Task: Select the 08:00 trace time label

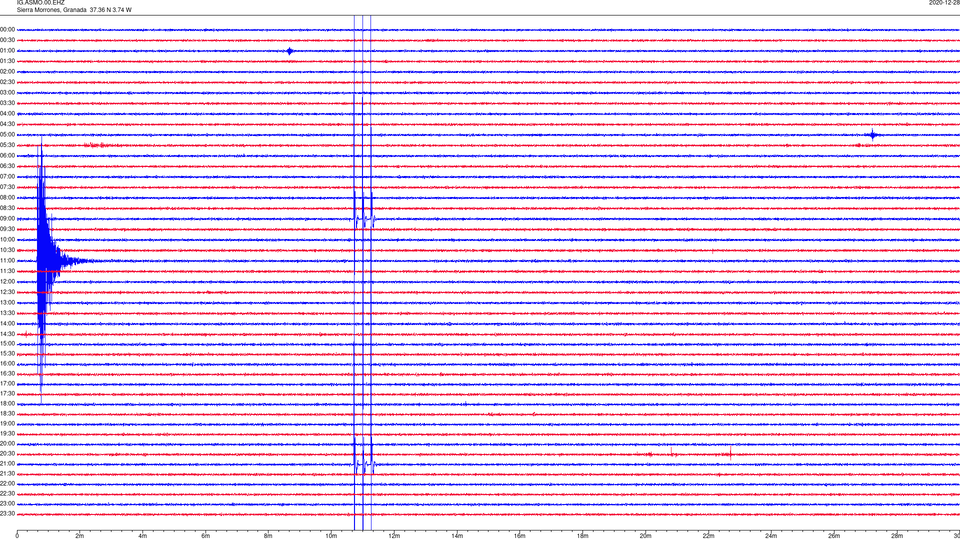Action: [x=7, y=197]
